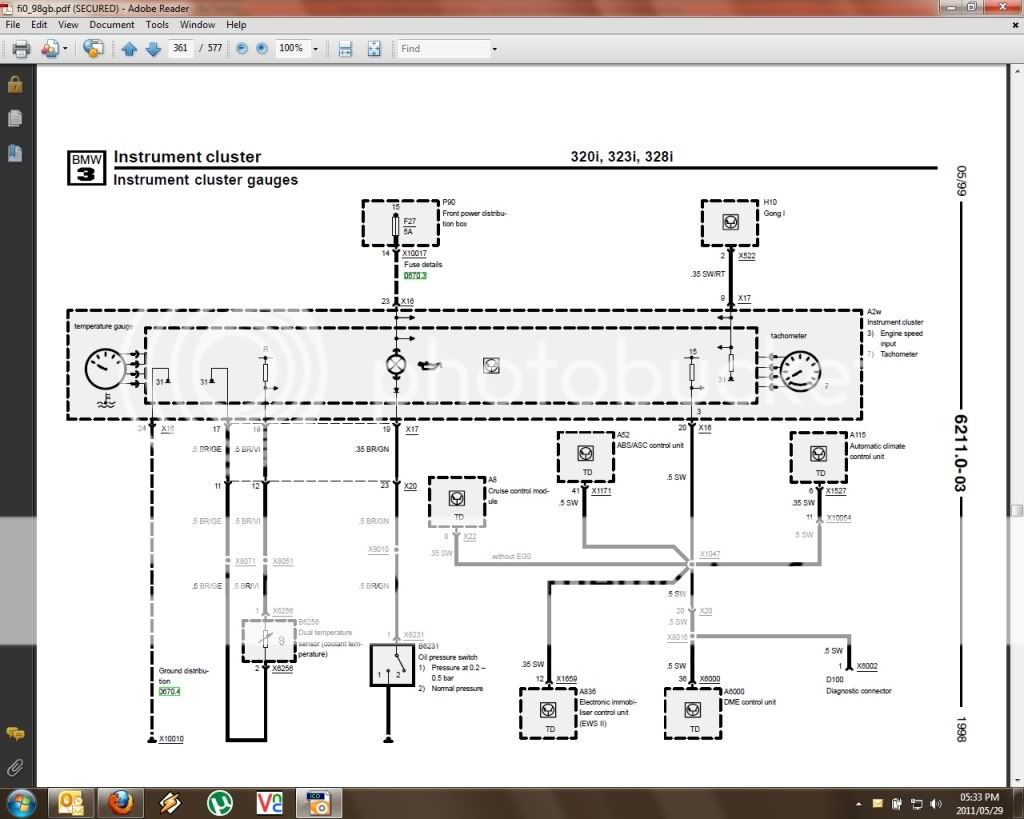
Task: Open the Document menu
Action: [x=112, y=24]
